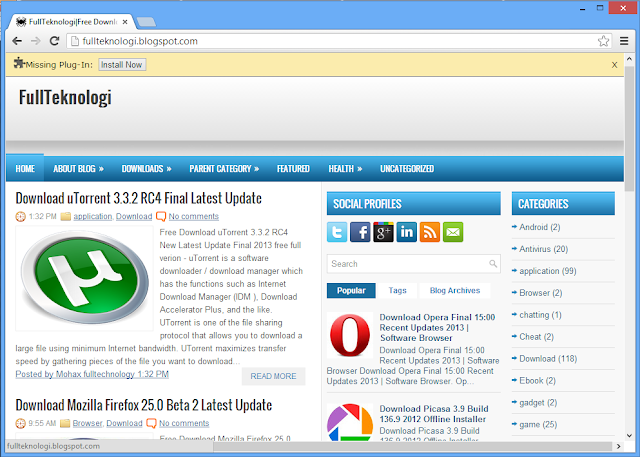The height and width of the screenshot is (457, 640).
Task: Open the Facebook social profile icon
Action: (360, 232)
